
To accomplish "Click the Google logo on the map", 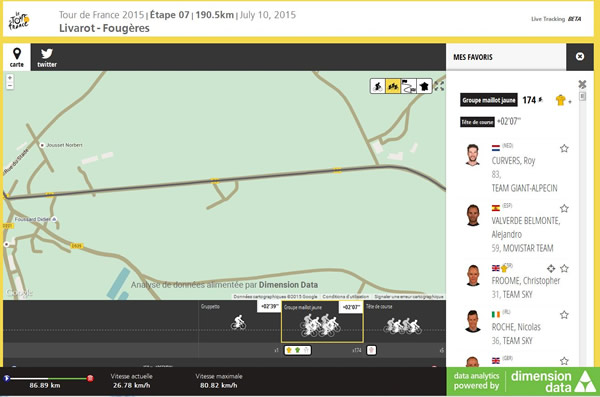I will coord(19,293).
